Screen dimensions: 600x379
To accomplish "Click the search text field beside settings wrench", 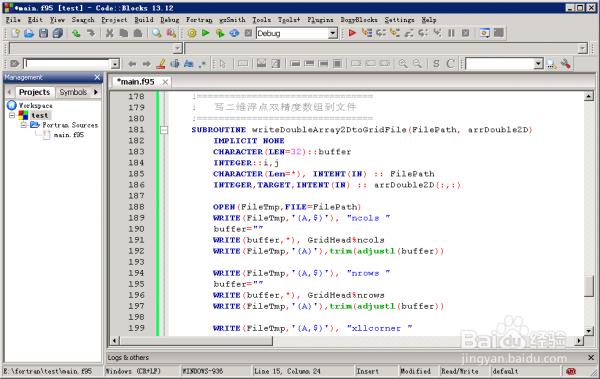I will (500, 64).
